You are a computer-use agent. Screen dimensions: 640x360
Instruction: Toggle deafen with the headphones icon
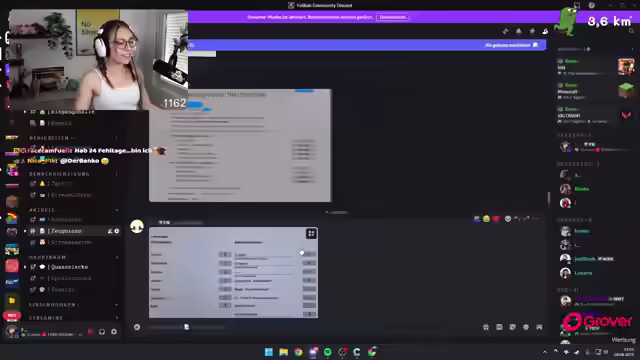pyautogui.click(x=102, y=332)
